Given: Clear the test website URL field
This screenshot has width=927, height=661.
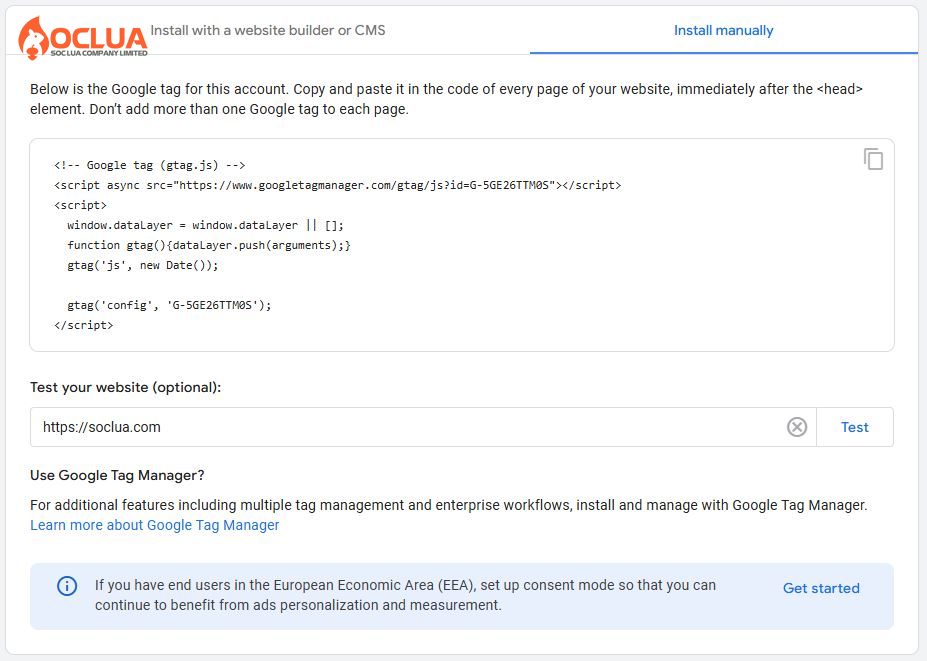Looking at the screenshot, I should click(x=796, y=427).
